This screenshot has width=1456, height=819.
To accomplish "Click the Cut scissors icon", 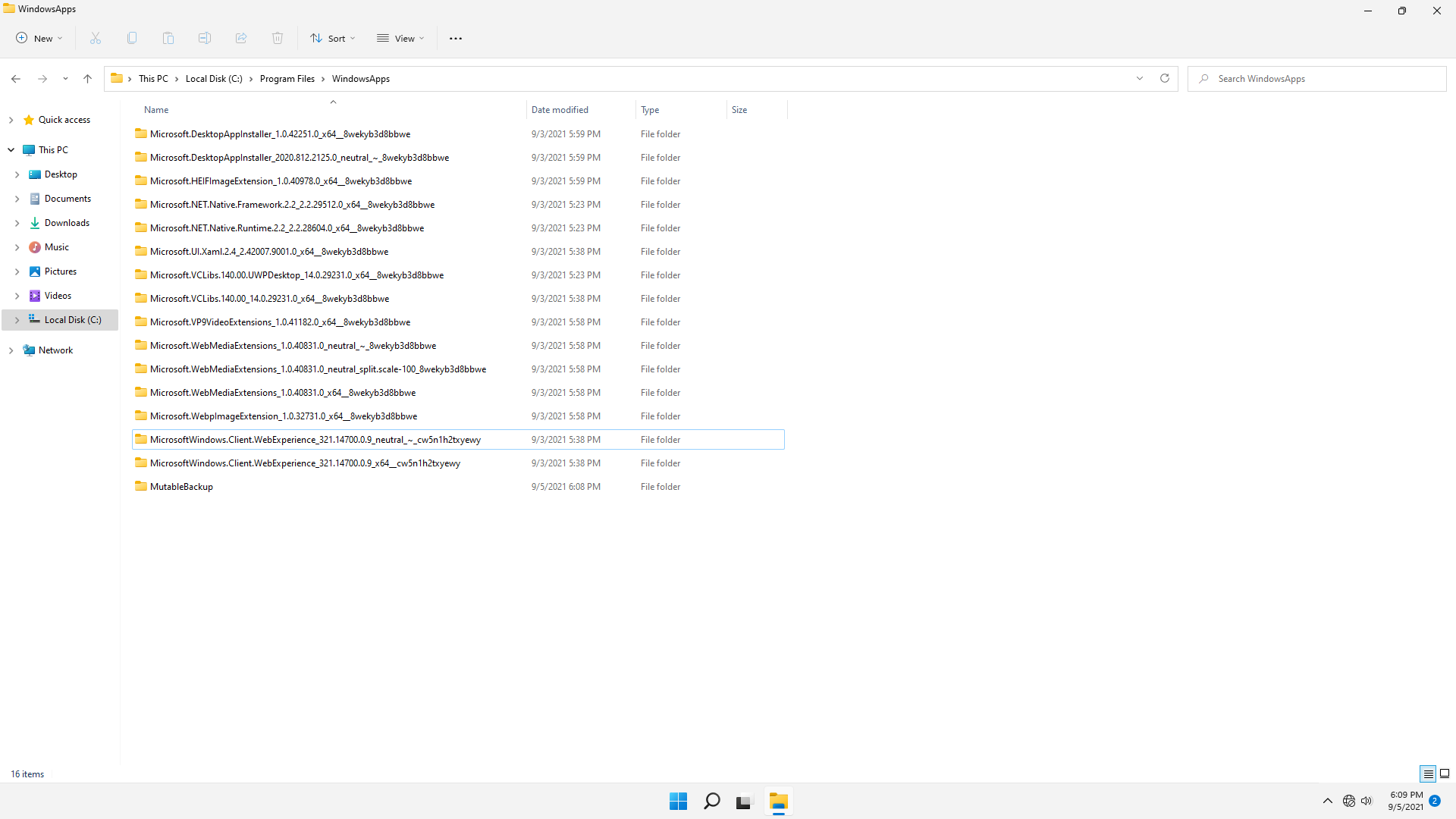I will pyautogui.click(x=96, y=39).
